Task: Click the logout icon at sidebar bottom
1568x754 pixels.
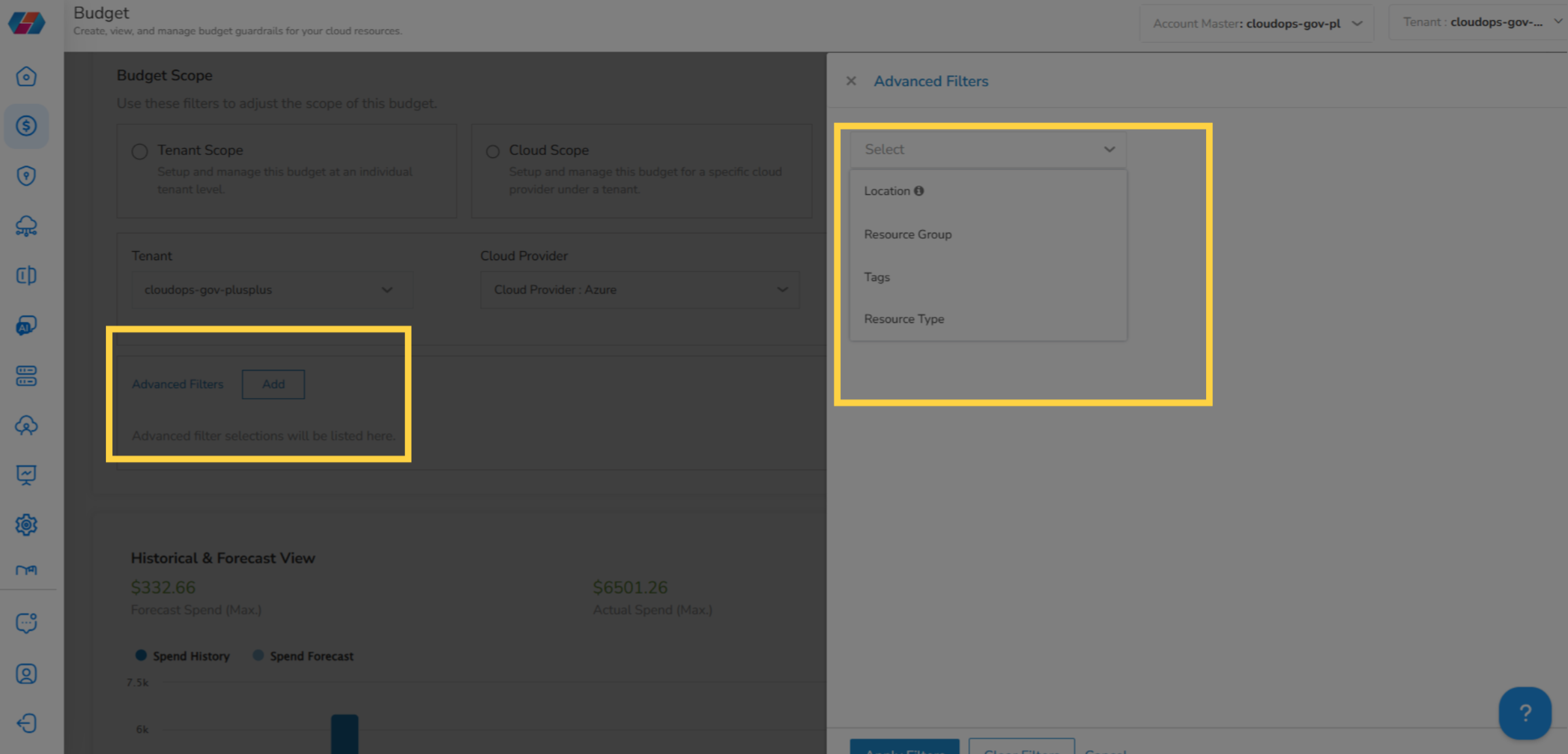Action: coord(26,723)
